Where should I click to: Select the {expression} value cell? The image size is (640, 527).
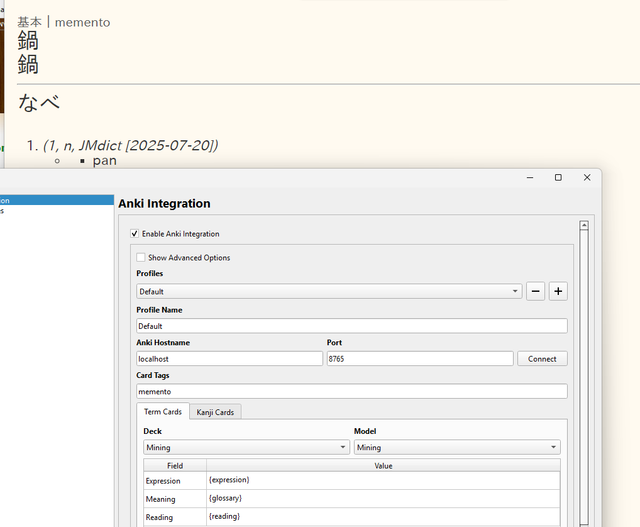point(383,480)
